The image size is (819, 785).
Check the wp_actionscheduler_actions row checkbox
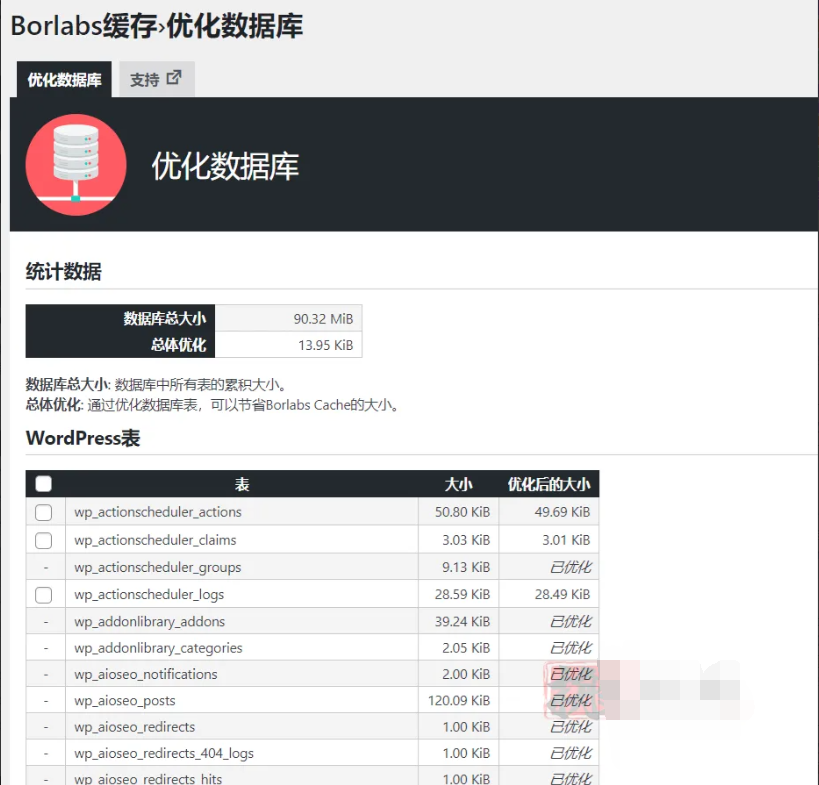coord(43,512)
